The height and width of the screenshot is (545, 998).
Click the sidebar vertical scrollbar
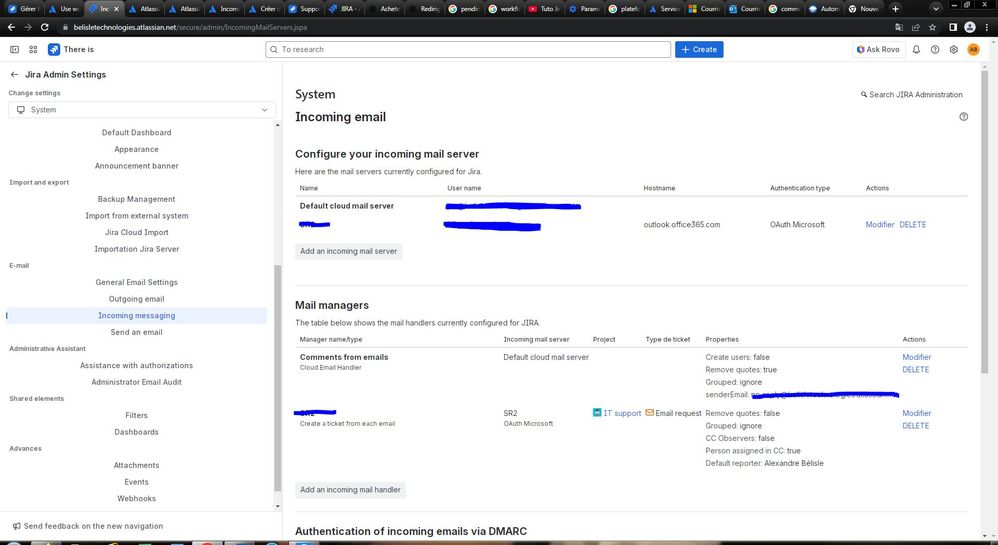278,379
